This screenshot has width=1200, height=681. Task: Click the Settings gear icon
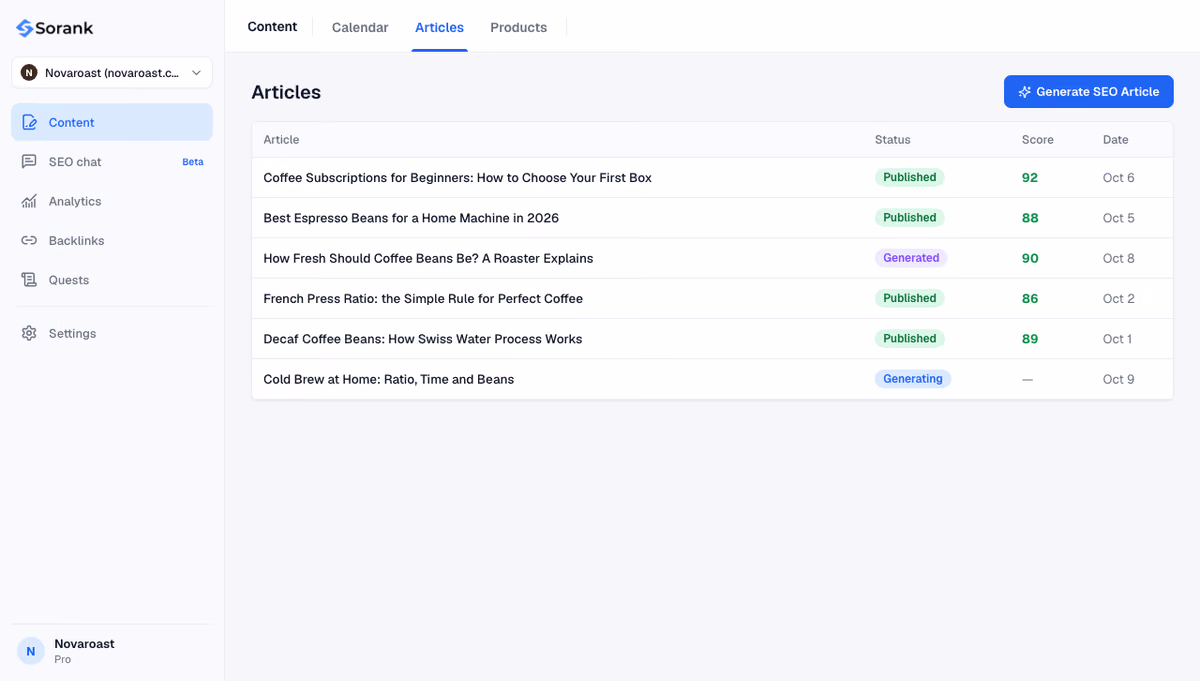pos(29,333)
